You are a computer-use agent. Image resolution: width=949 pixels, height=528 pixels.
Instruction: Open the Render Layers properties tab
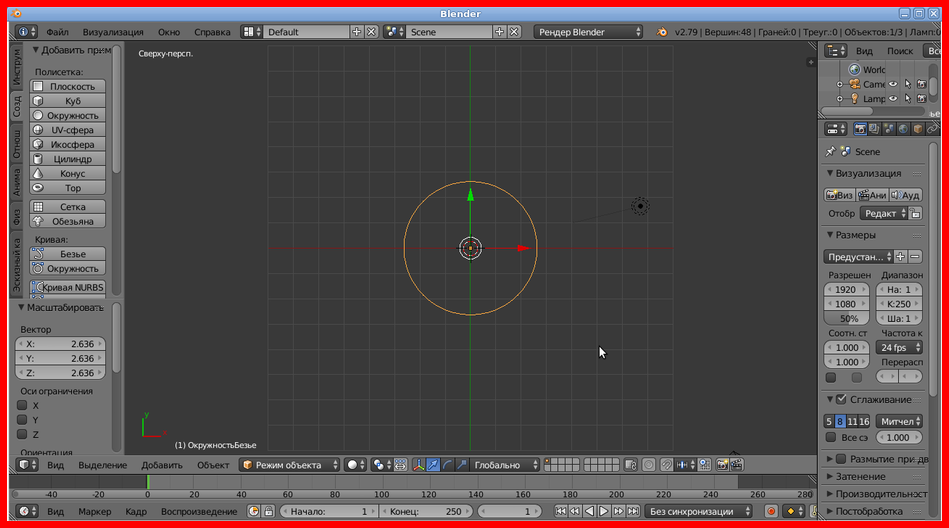pos(875,129)
